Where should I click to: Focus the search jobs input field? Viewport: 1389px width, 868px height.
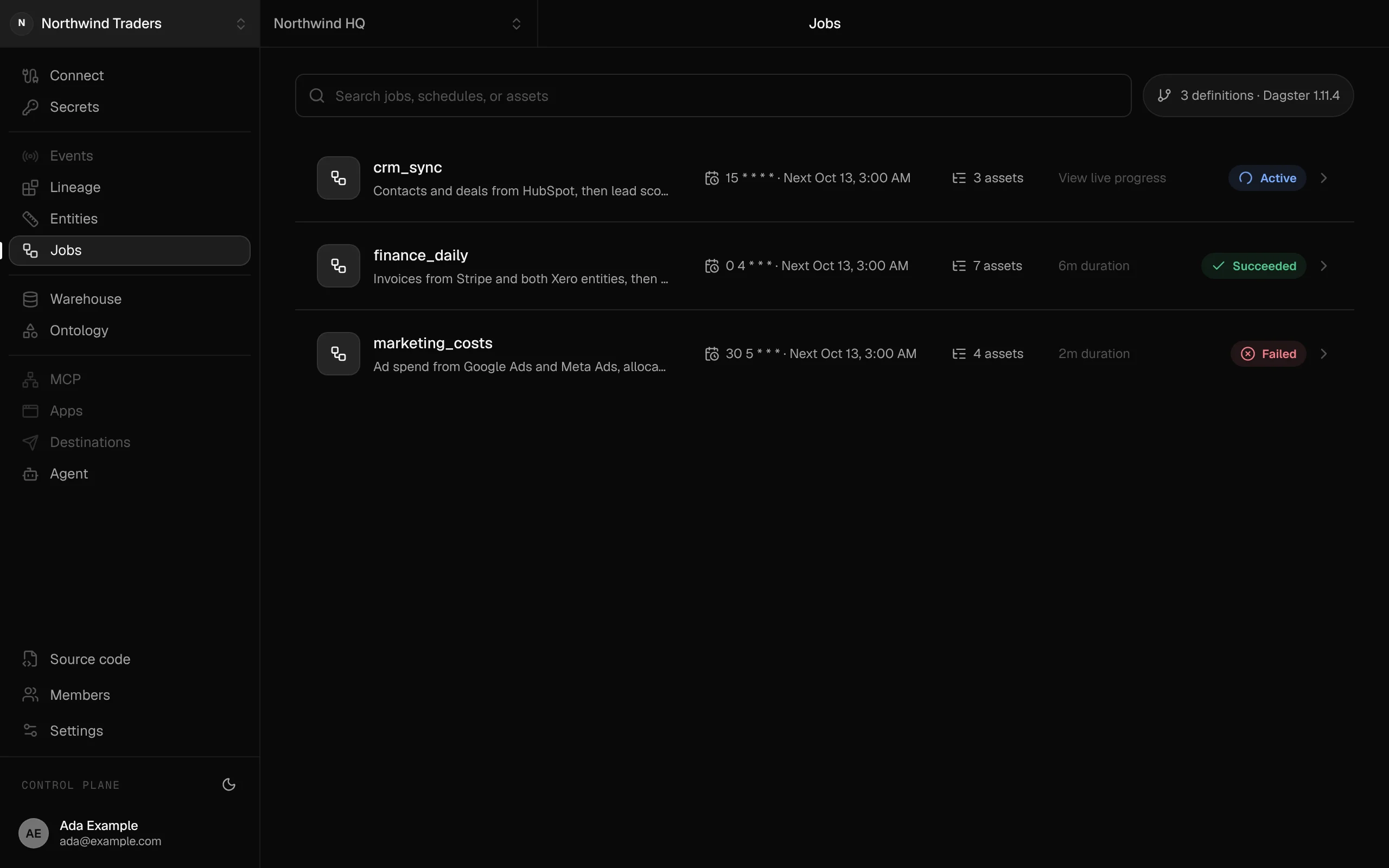[713, 96]
